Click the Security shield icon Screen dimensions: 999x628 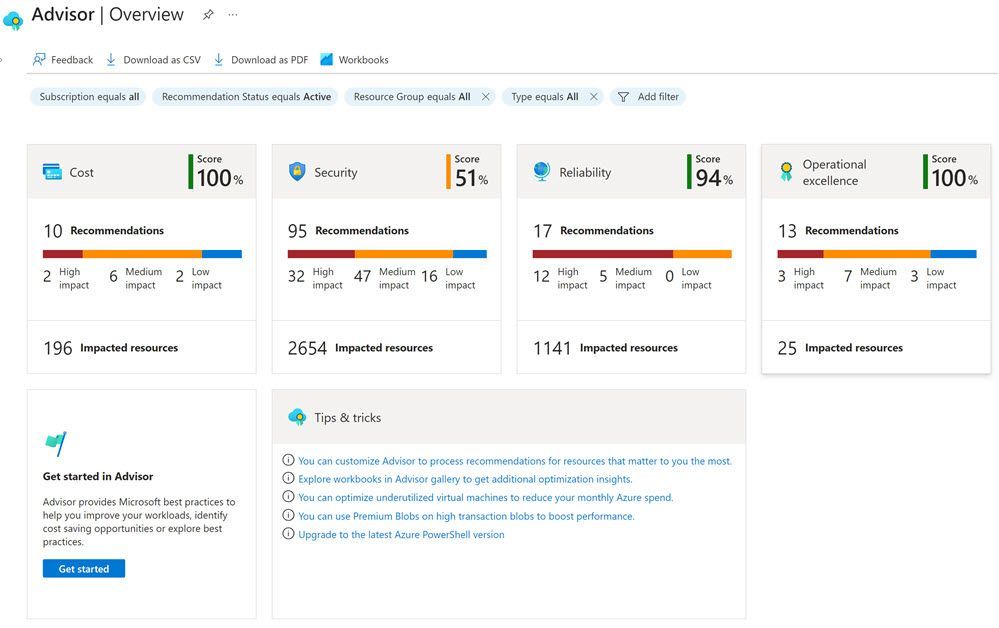coord(297,171)
